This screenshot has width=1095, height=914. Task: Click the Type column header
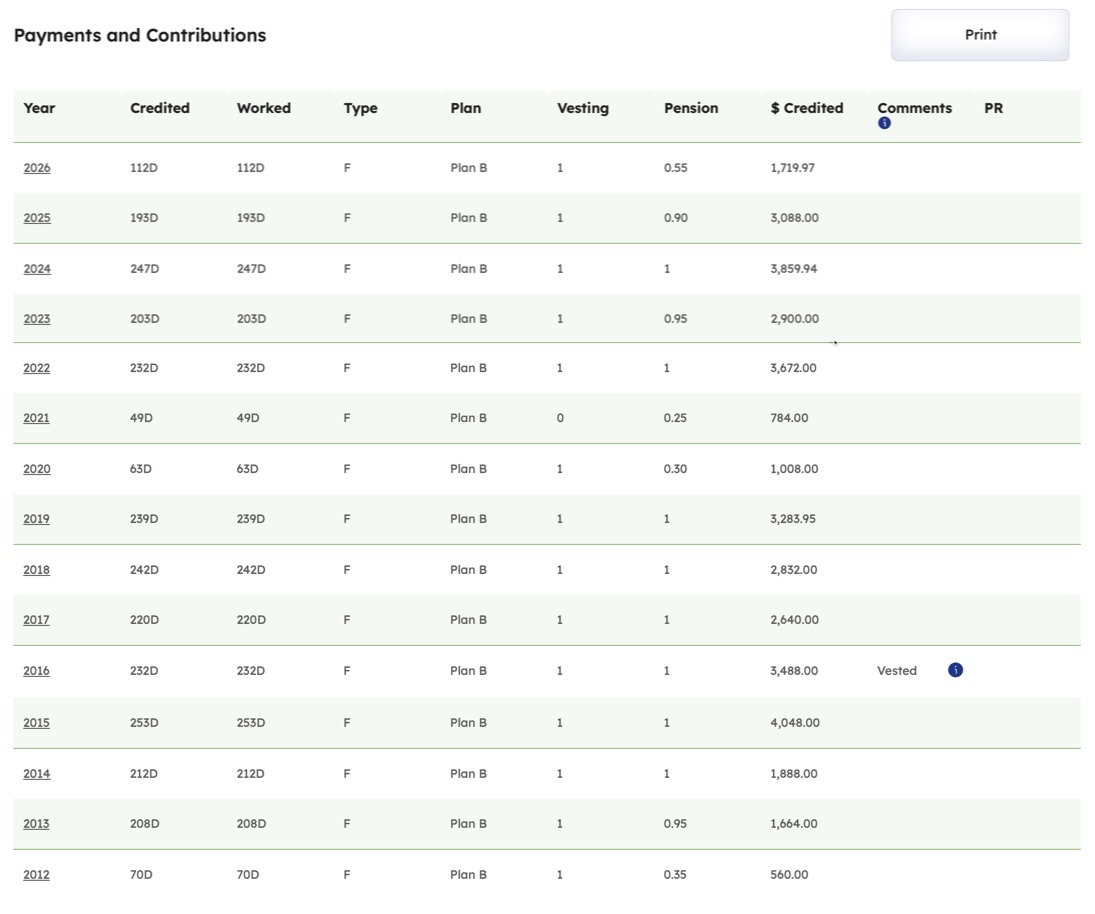coord(360,108)
